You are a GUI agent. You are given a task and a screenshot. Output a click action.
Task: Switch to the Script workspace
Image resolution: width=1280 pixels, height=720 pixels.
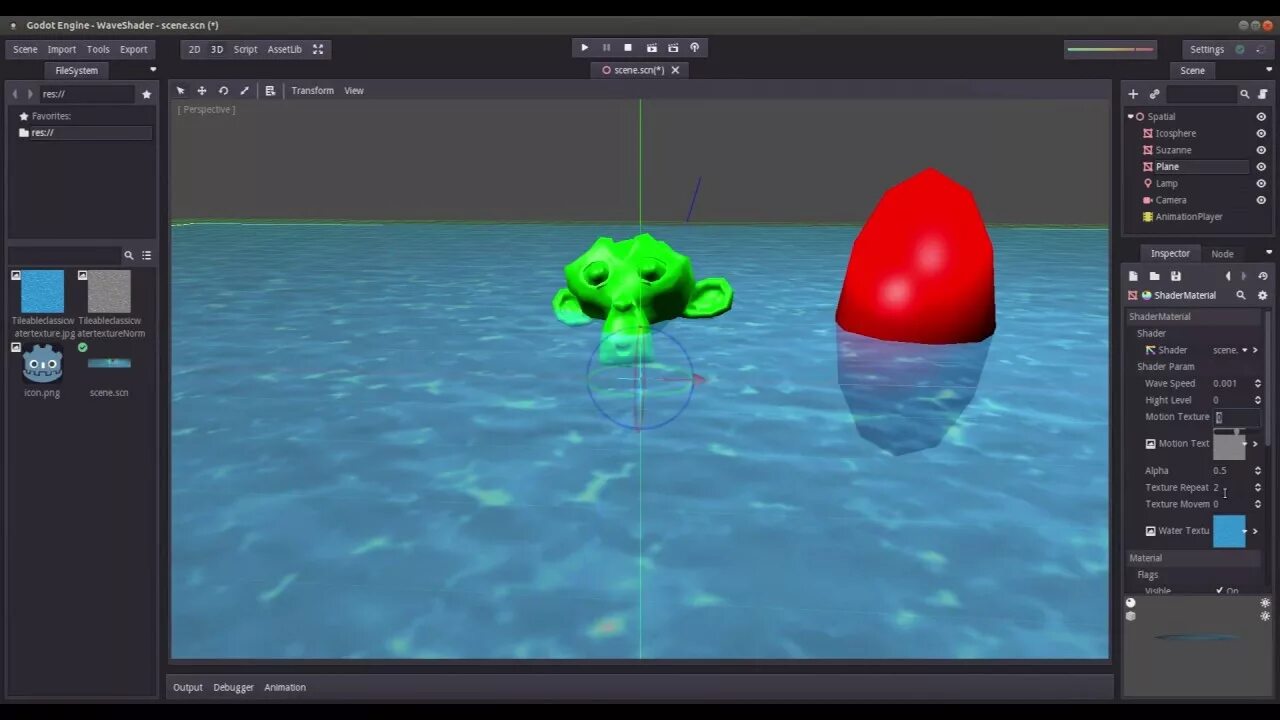point(245,49)
